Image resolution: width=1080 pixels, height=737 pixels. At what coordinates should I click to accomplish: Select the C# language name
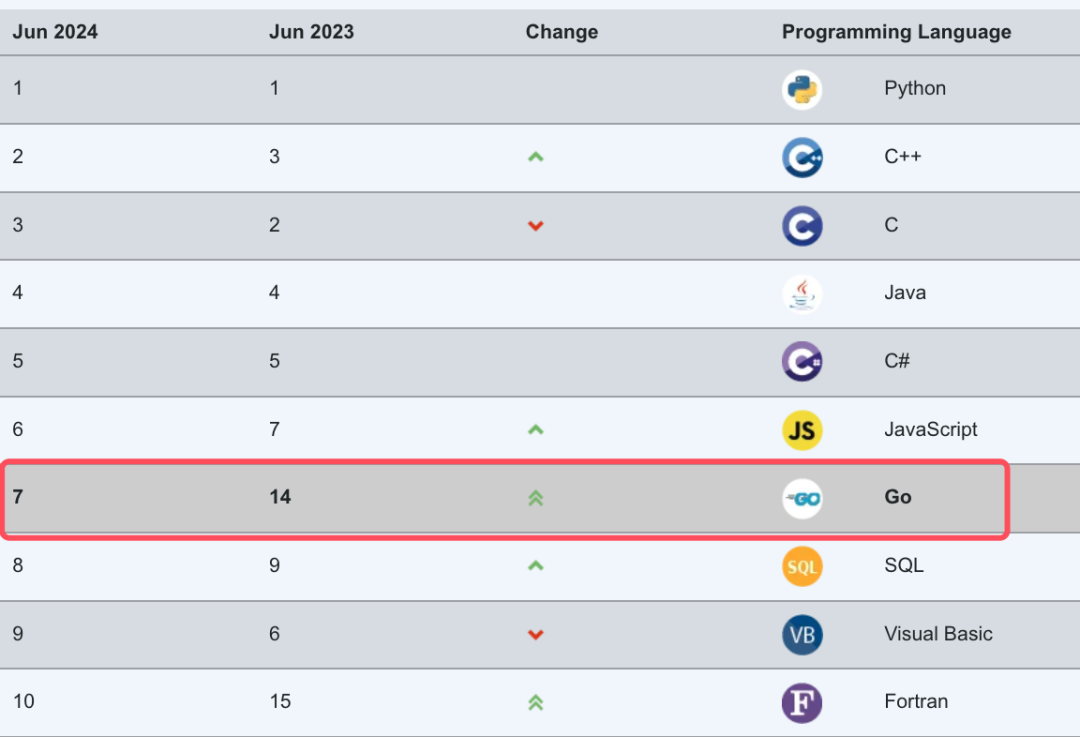click(897, 361)
